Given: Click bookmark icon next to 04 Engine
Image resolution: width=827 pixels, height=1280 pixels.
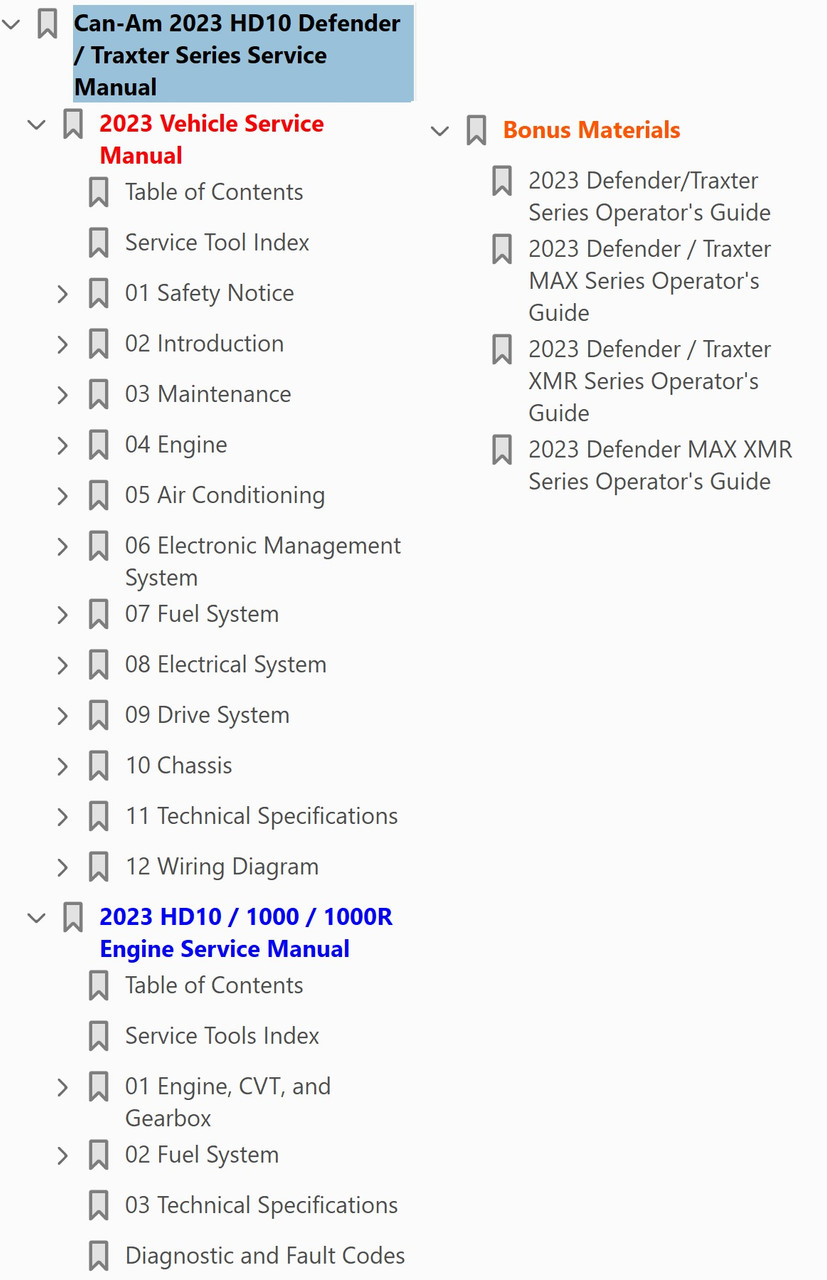Looking at the screenshot, I should pyautogui.click(x=98, y=445).
